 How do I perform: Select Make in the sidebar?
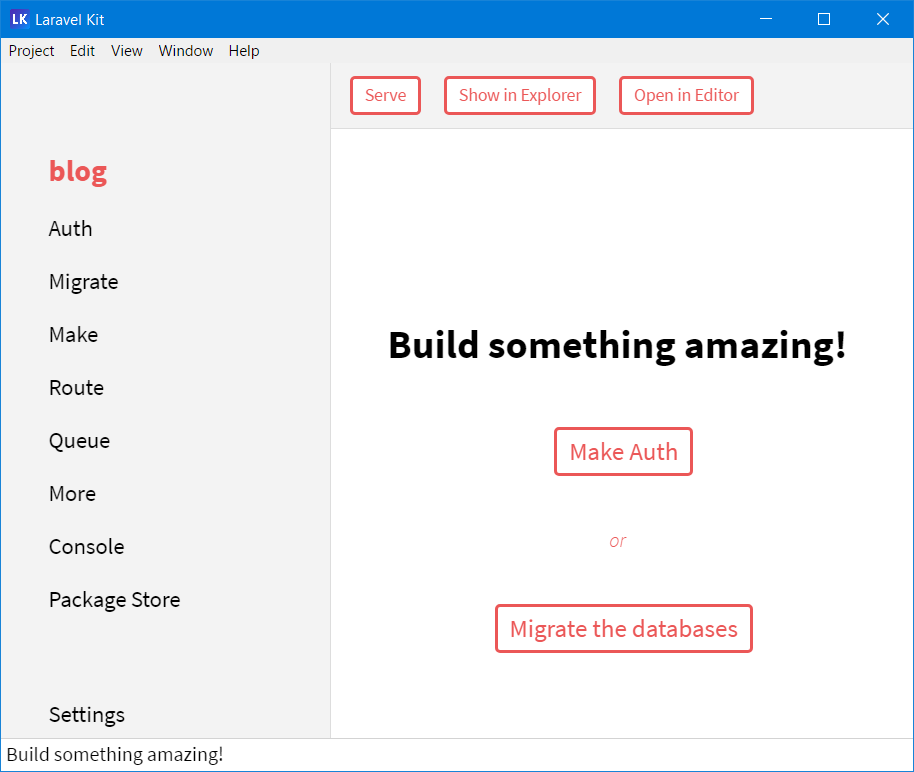click(74, 335)
